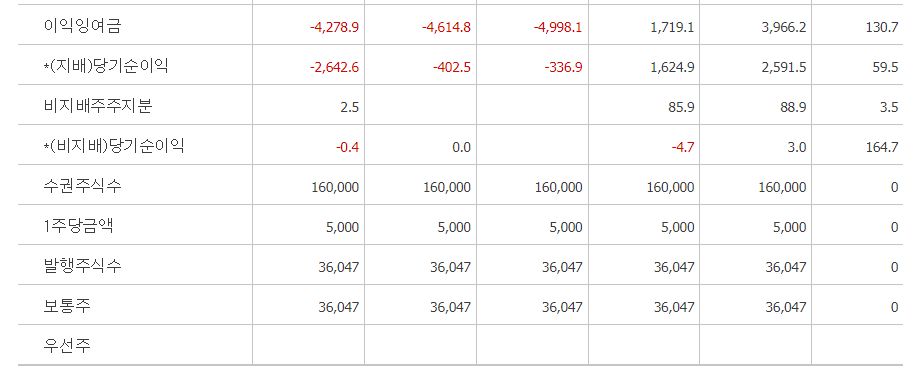Click the 이익잉여금 row label
This screenshot has width=920, height=368.
point(82,26)
